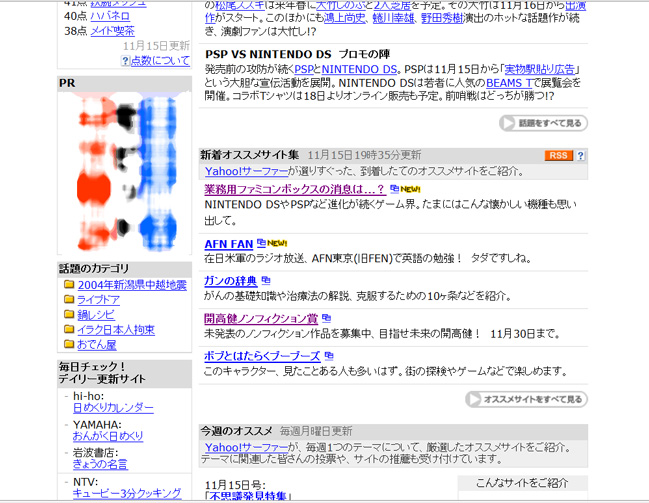Viewport: 649px width, 503px height.
Task: Click folder icon beside 鍋レシピ
Action: [69, 314]
